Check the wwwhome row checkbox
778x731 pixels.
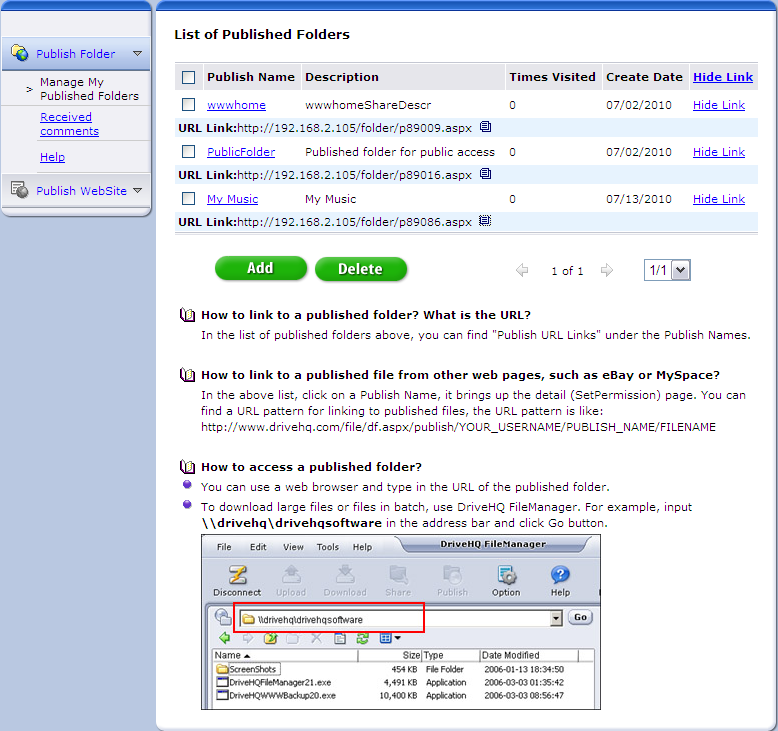coord(188,105)
